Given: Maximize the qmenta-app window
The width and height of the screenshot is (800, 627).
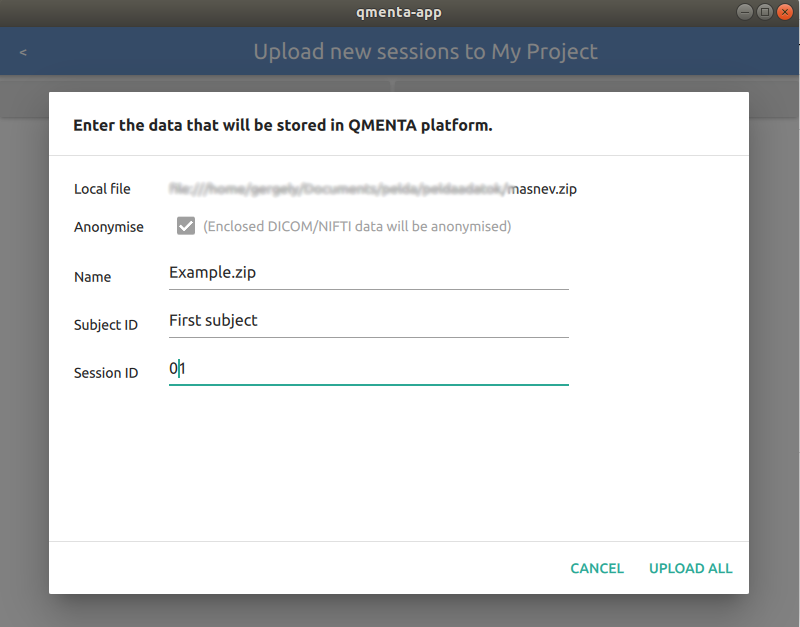Looking at the screenshot, I should pyautogui.click(x=764, y=12).
